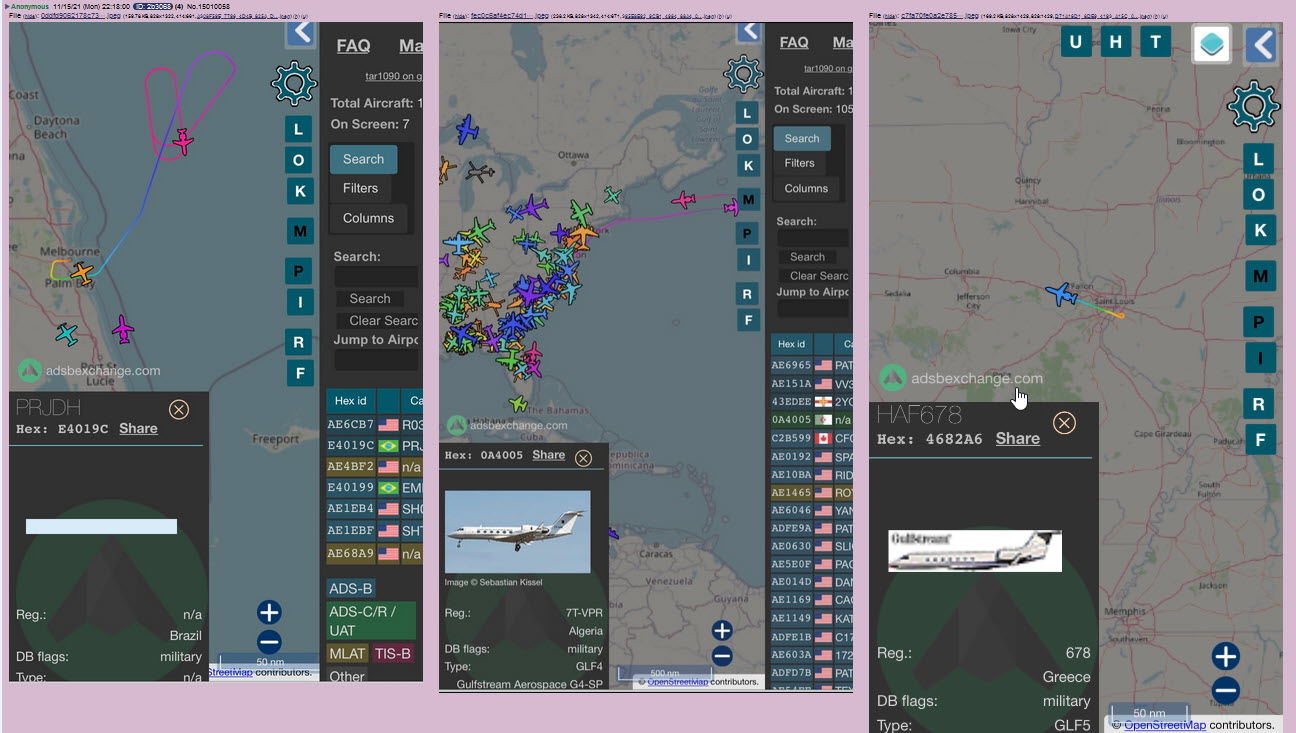Close the HAF678 aircraft info panel
Screen dimensions: 1296x733
tap(1064, 423)
